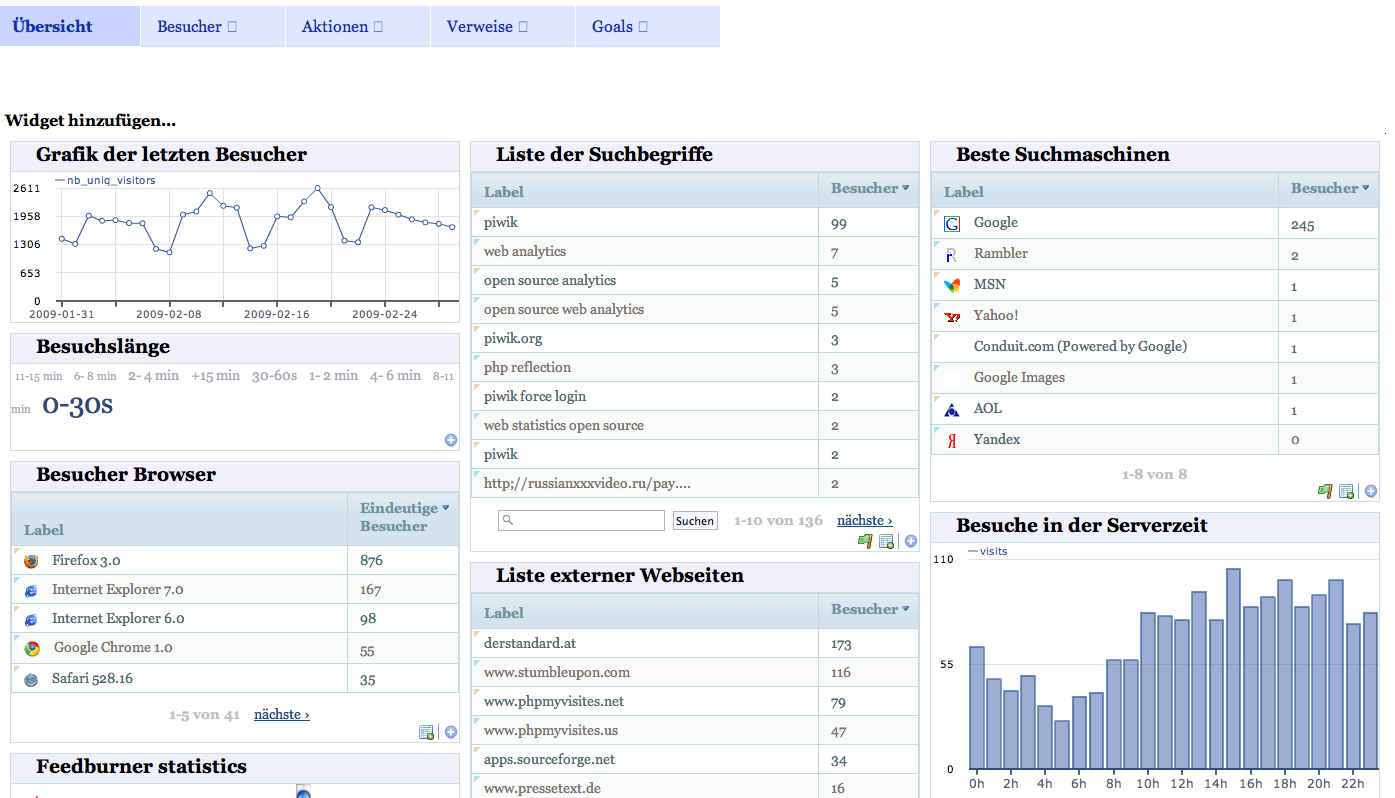Switch to the Goals tab
The image size is (1395, 798).
[x=619, y=27]
